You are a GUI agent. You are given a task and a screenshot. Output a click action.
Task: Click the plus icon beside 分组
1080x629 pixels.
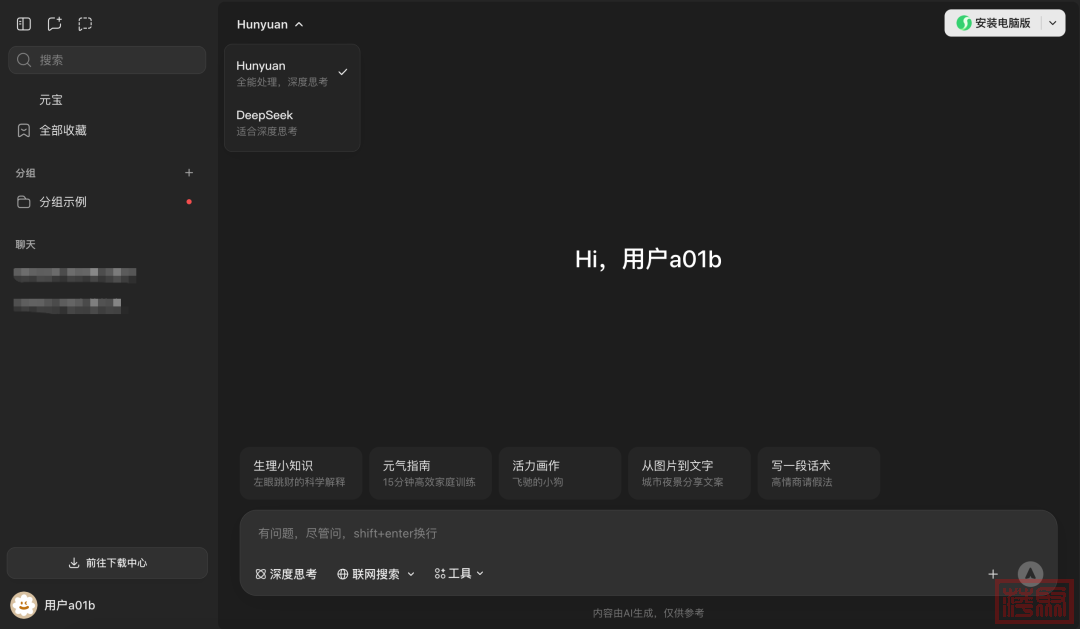[x=189, y=173]
